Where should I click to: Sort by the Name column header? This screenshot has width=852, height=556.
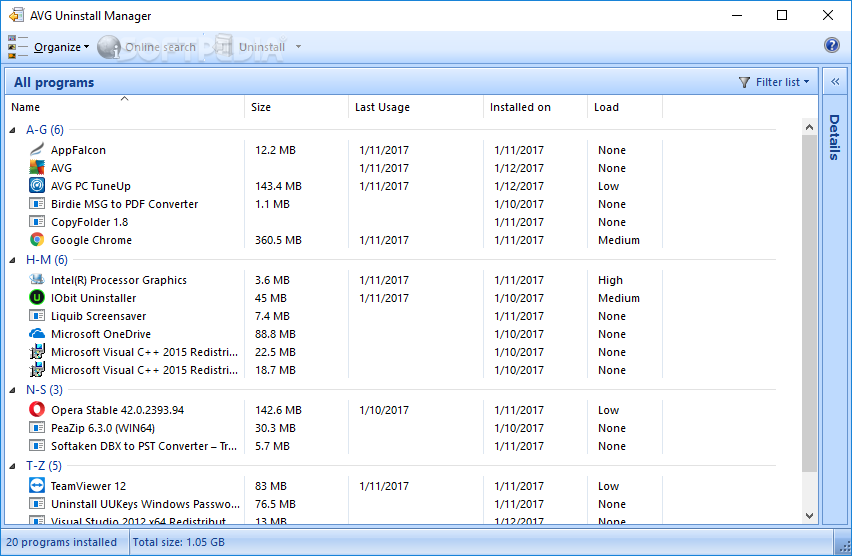[x=125, y=107]
